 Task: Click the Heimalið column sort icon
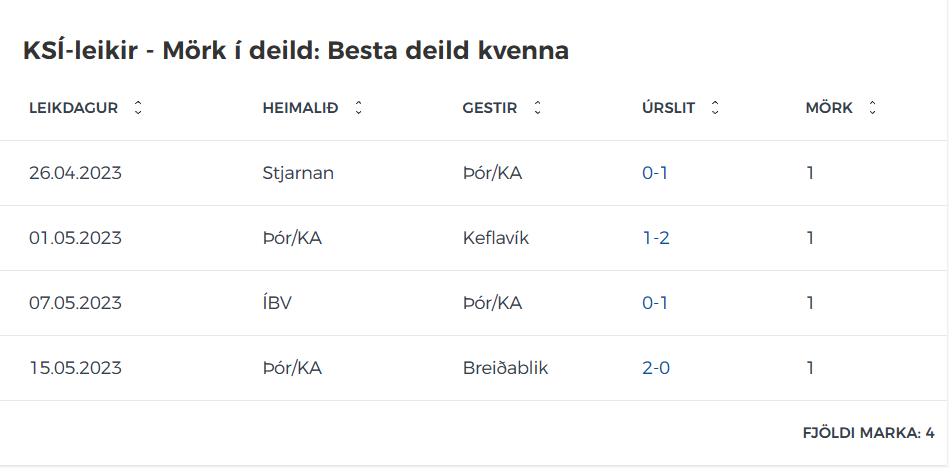(x=358, y=108)
